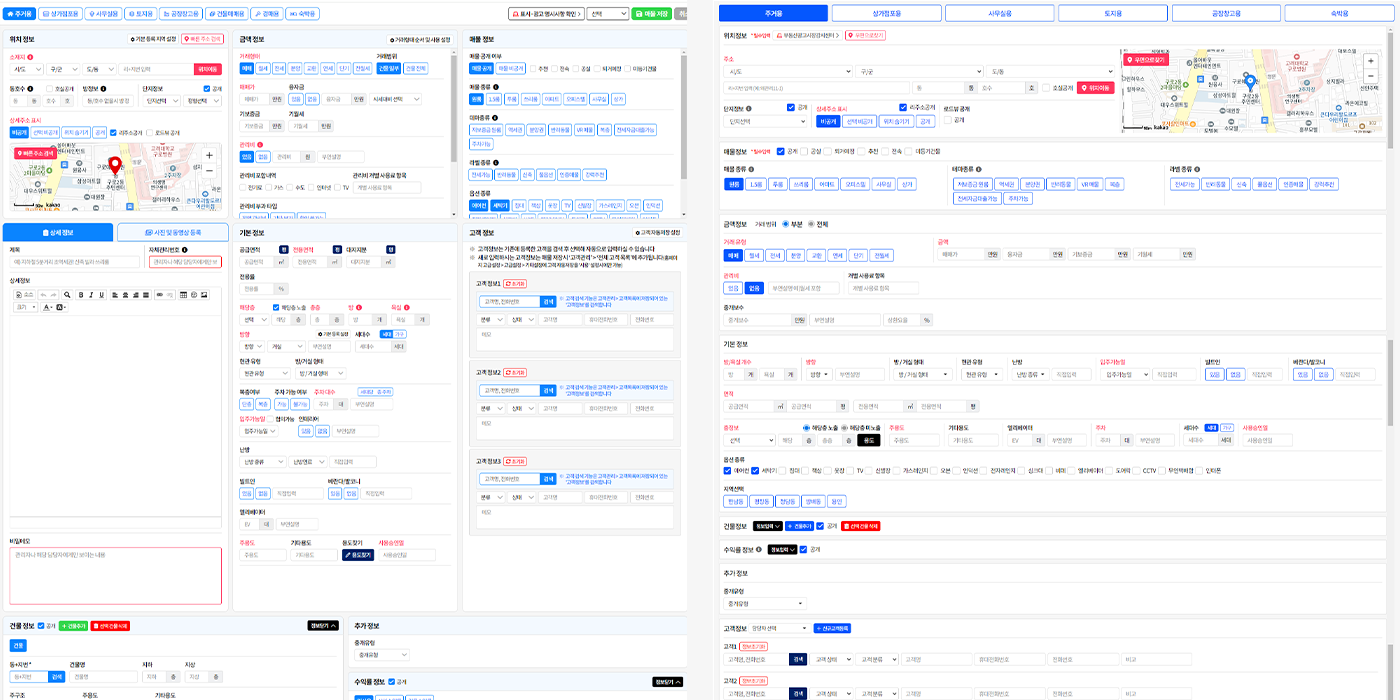Click the info icon beside right-layout 매물 종류
Image resolution: width=1400 pixels, height=700 pixels.
[x=751, y=169]
